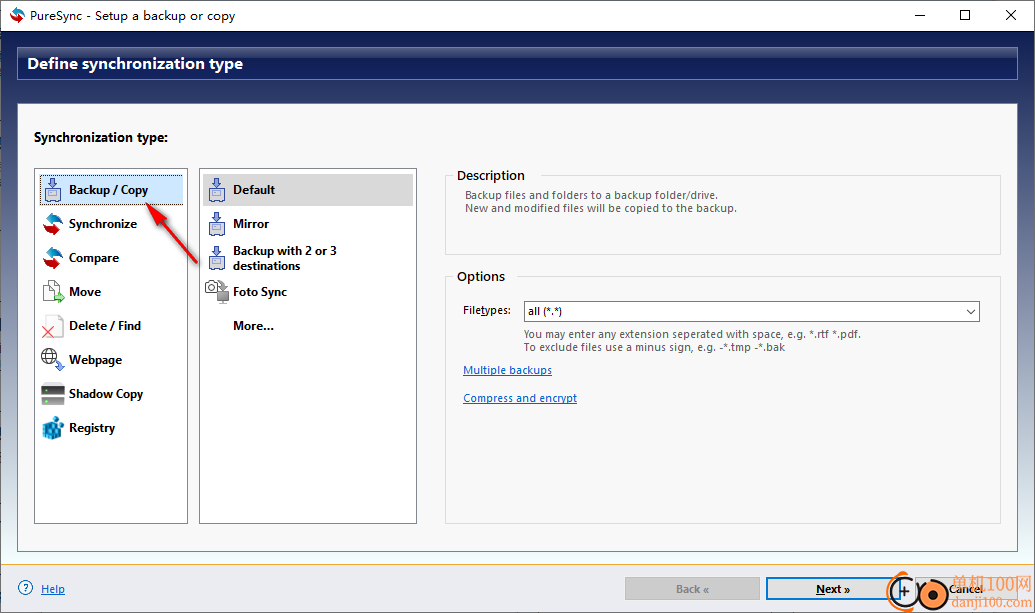1035x613 pixels.
Task: Click the Shadow Copy drive icon
Action: 53,394
